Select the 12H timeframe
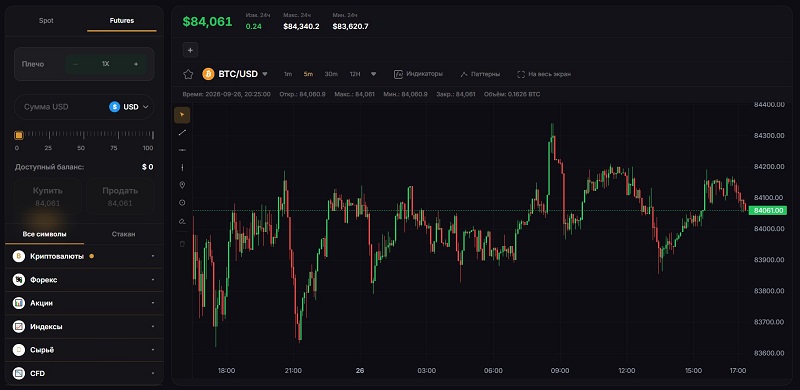This screenshot has width=800, height=390. click(x=355, y=74)
